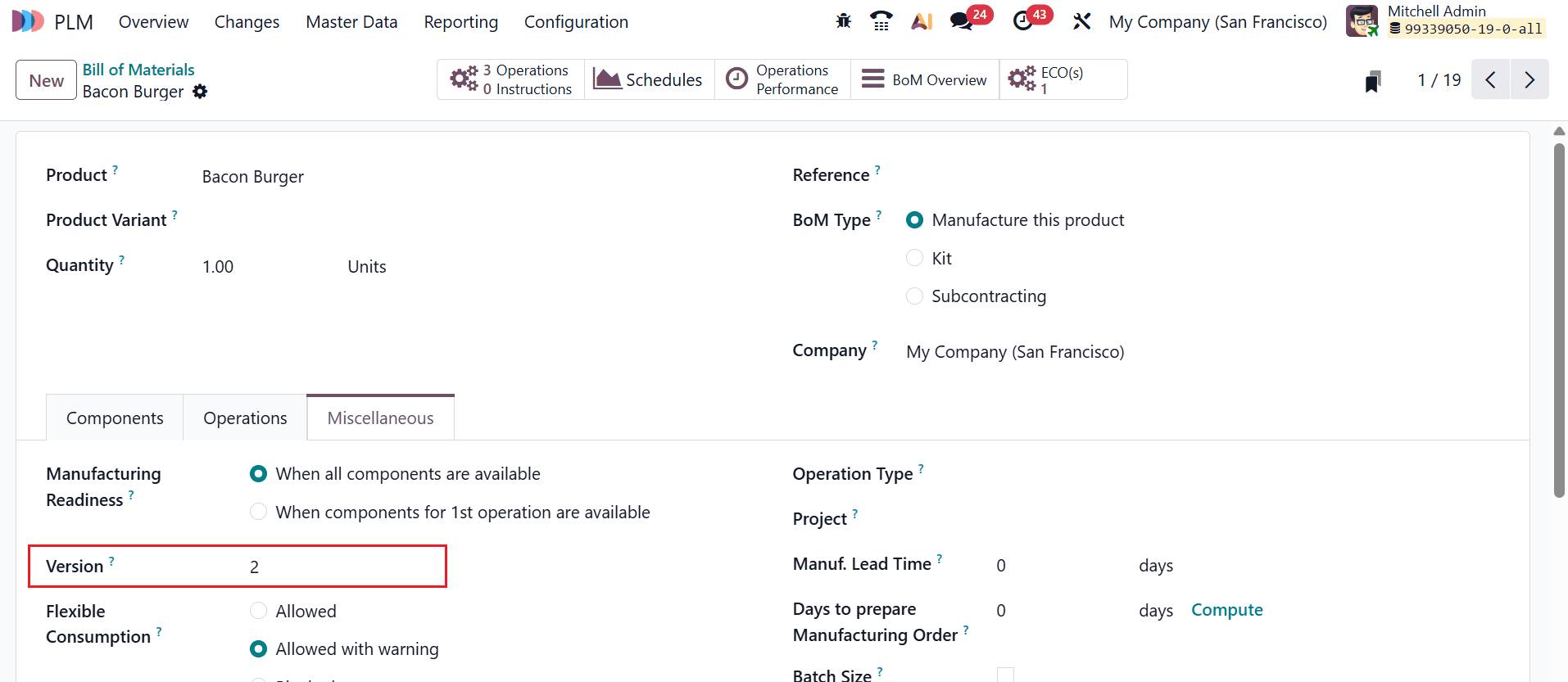Show help tooltip for Manuf. Lead Time
This screenshot has height=682, width=1568.
[x=940, y=558]
